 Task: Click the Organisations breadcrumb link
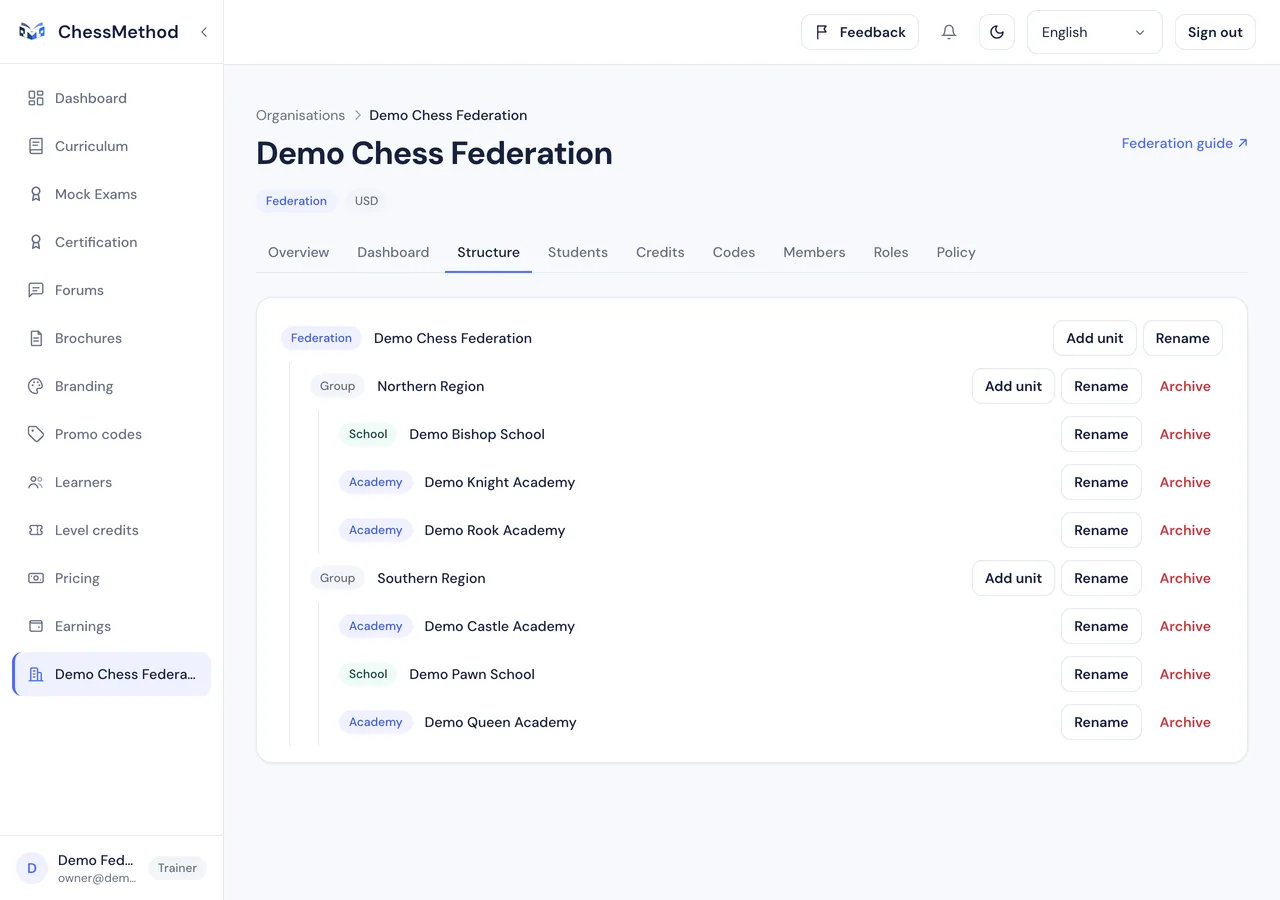point(300,115)
